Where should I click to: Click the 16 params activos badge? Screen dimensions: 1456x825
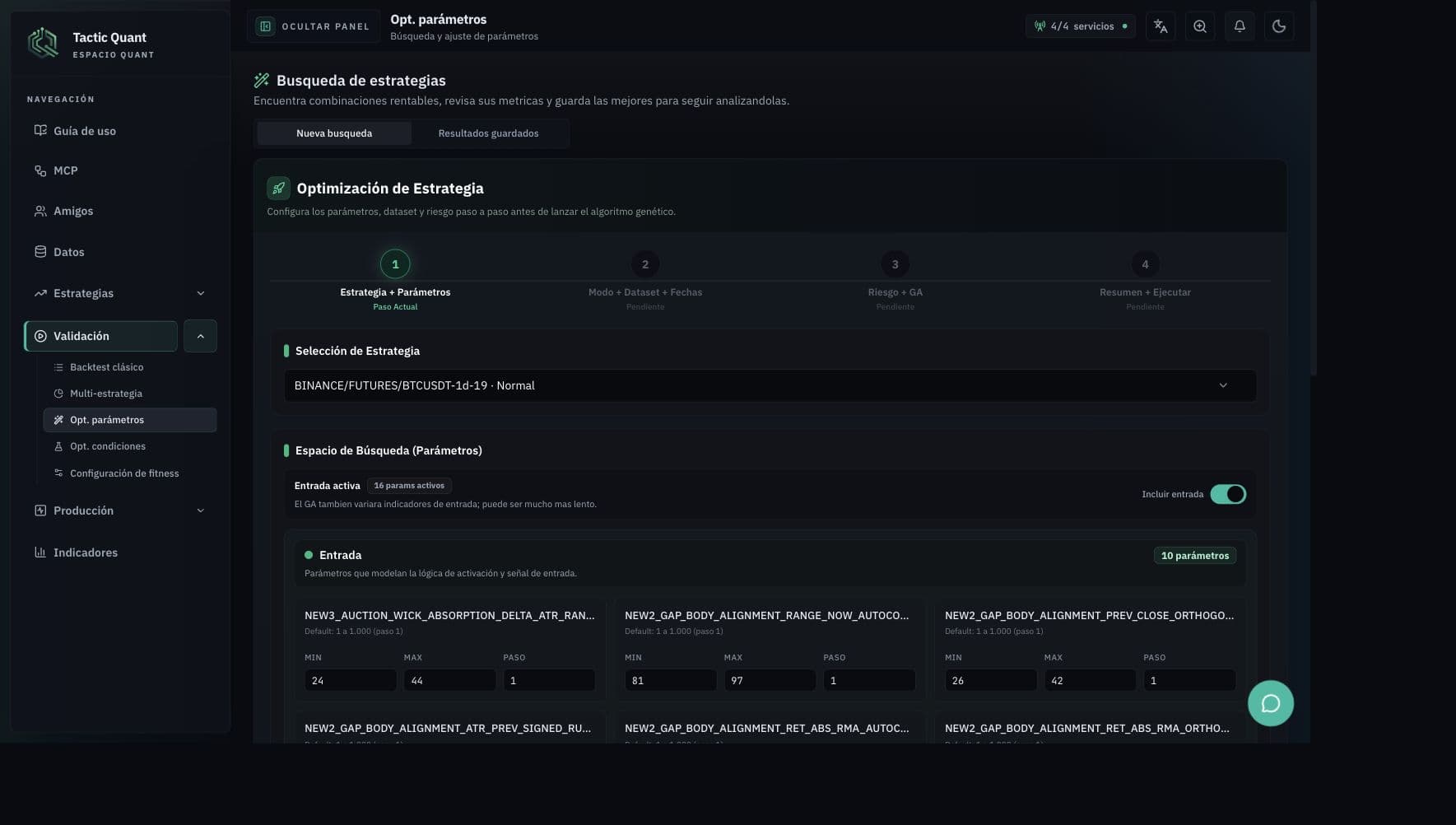(409, 486)
